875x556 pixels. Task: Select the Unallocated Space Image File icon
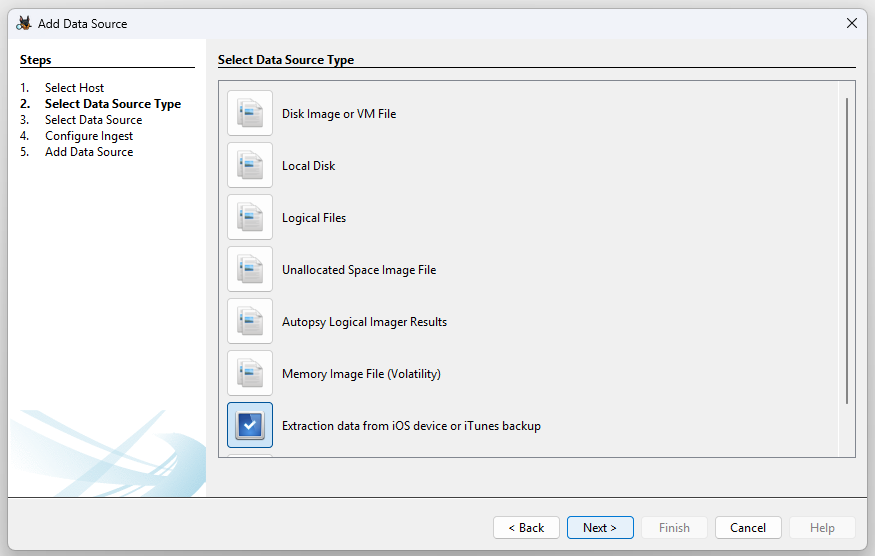click(x=250, y=269)
